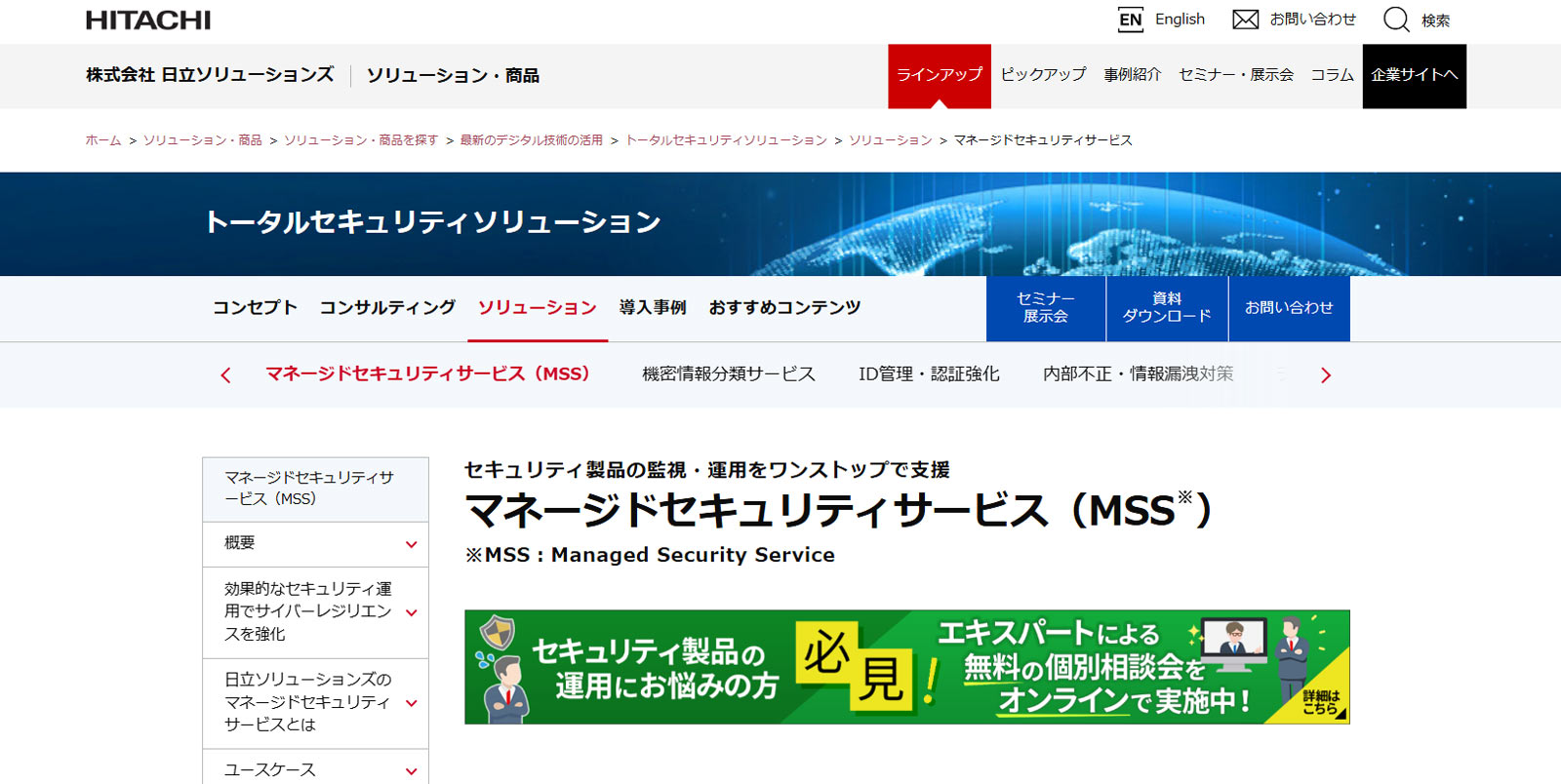Select マネージドセキュリティサービス（MSS） sub-nav item

(427, 374)
